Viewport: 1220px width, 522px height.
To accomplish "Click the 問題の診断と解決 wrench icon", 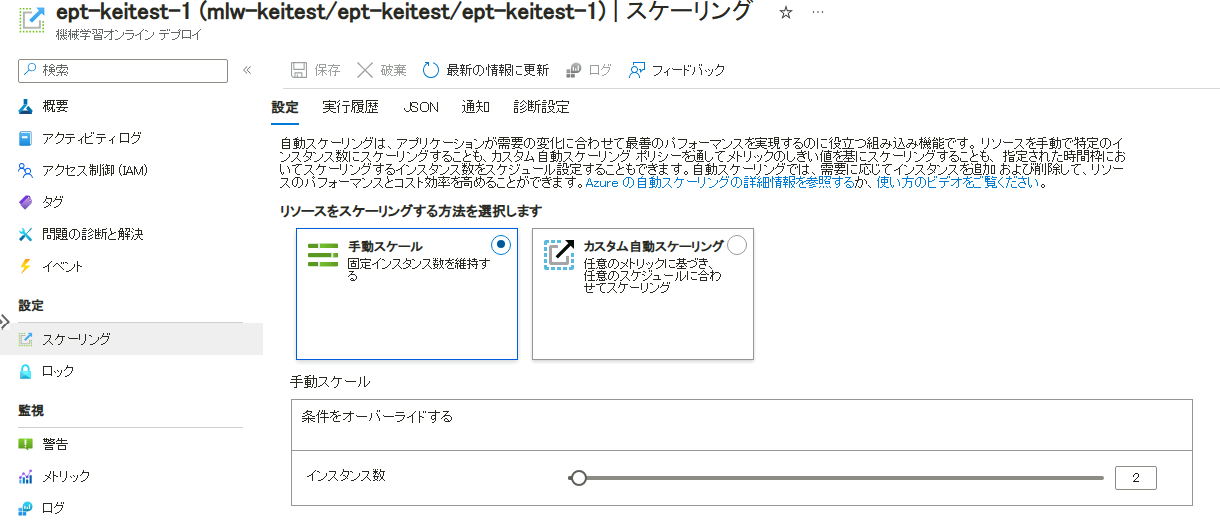I will pyautogui.click(x=27, y=234).
